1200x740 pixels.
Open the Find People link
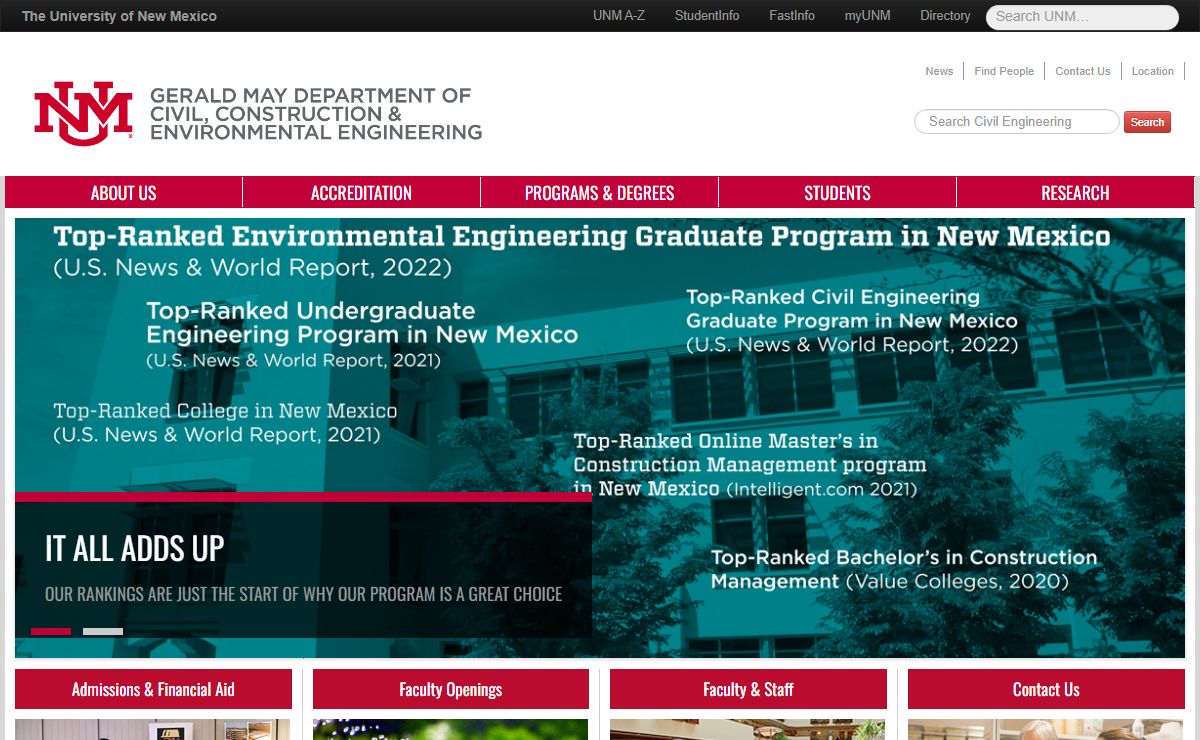[x=1004, y=71]
